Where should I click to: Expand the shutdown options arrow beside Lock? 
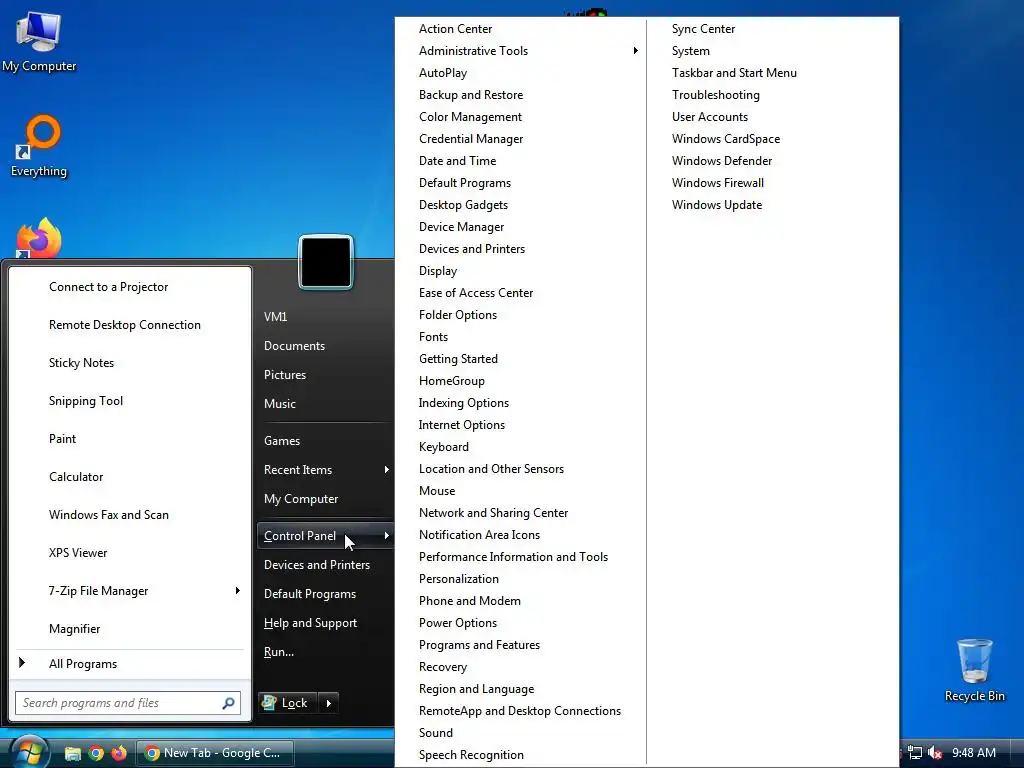coord(328,703)
